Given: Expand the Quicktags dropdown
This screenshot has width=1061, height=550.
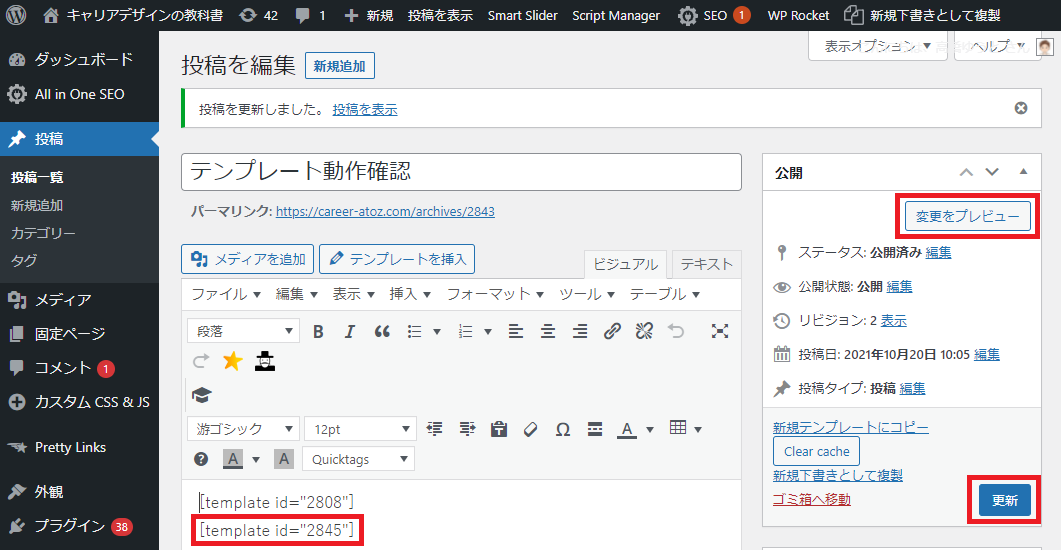Looking at the screenshot, I should [357, 459].
